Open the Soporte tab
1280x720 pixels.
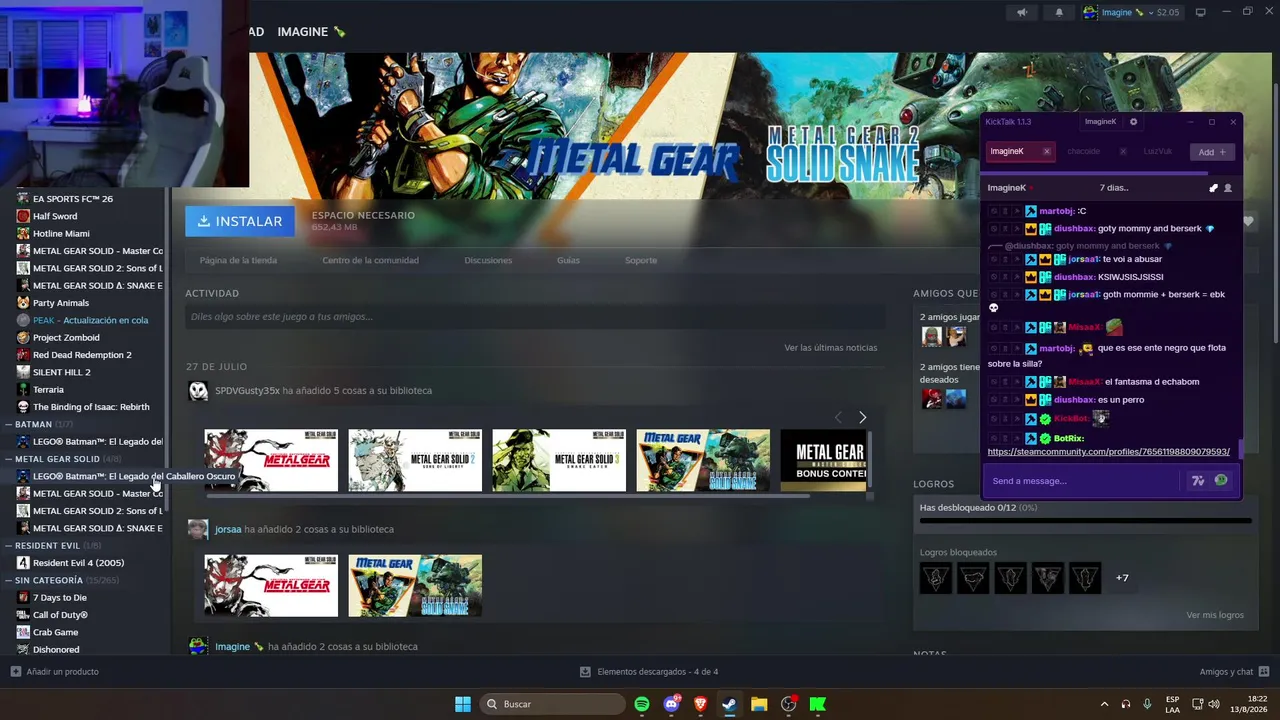click(641, 260)
